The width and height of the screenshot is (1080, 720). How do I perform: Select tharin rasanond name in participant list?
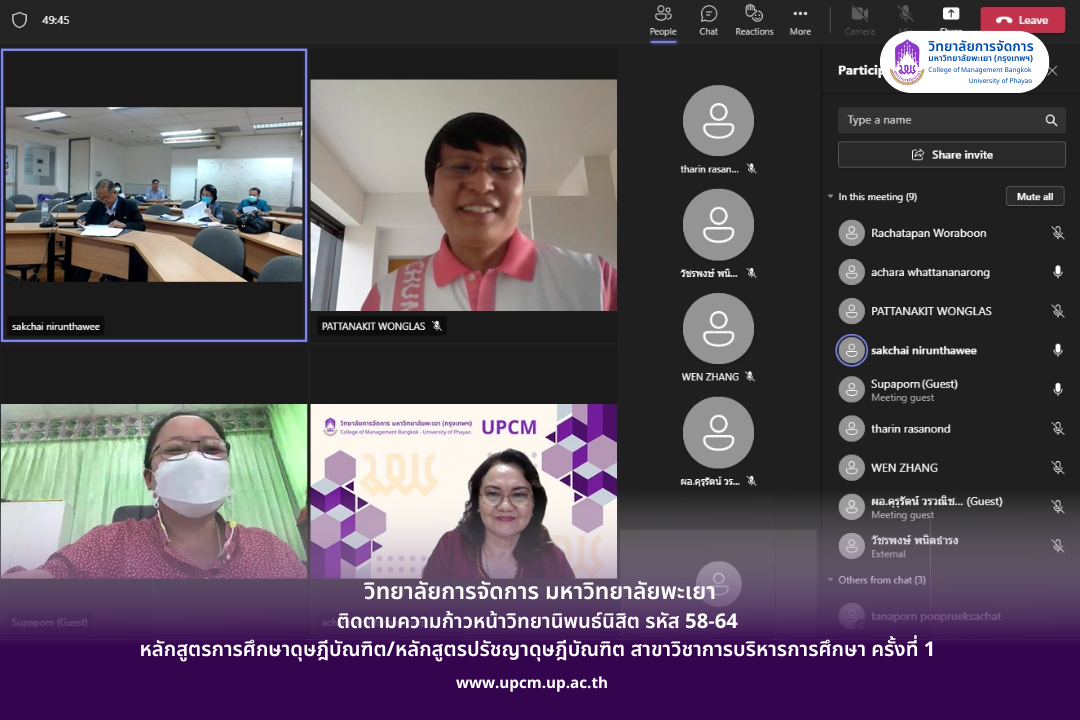910,429
